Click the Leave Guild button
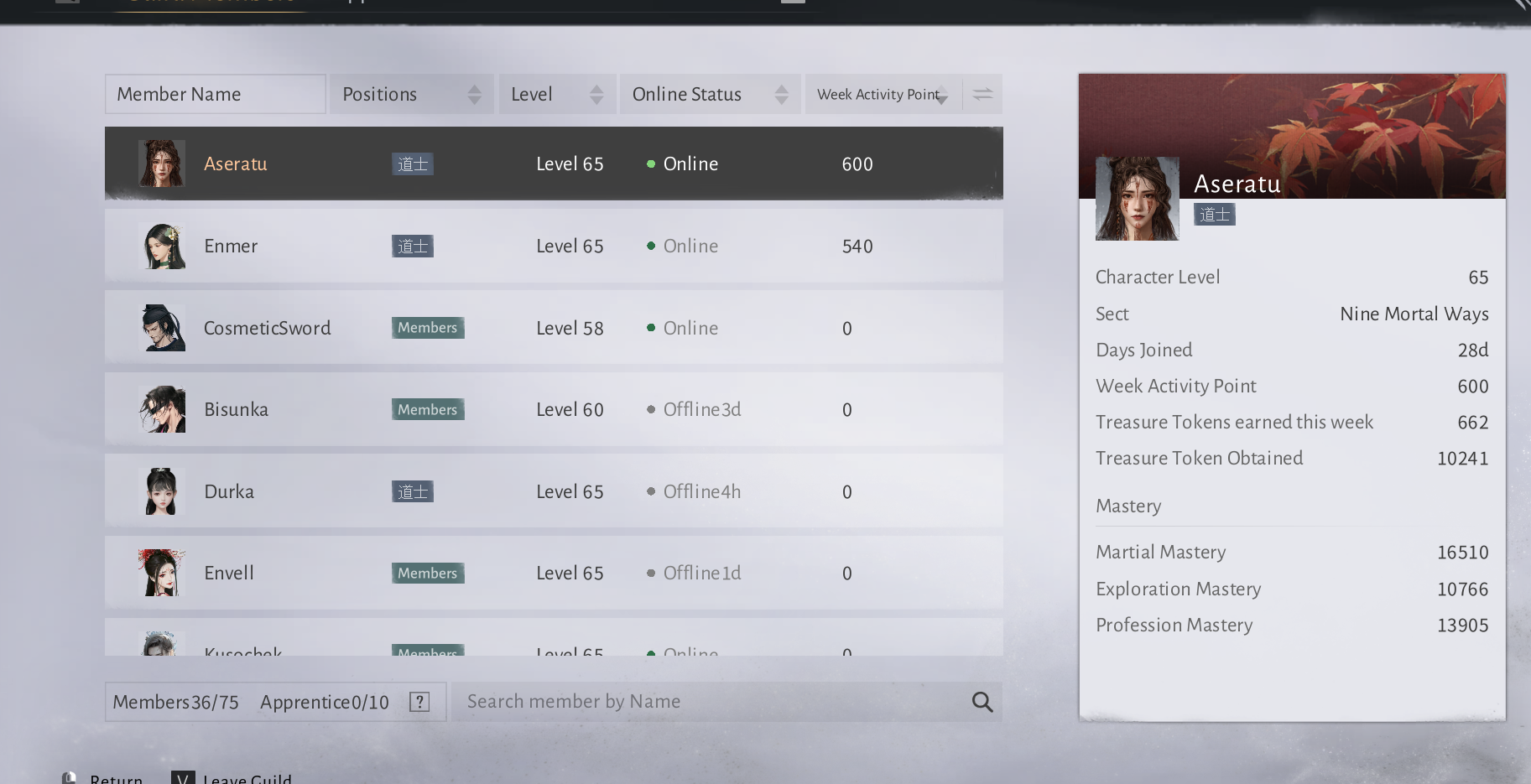This screenshot has width=1531, height=784. tap(232, 779)
